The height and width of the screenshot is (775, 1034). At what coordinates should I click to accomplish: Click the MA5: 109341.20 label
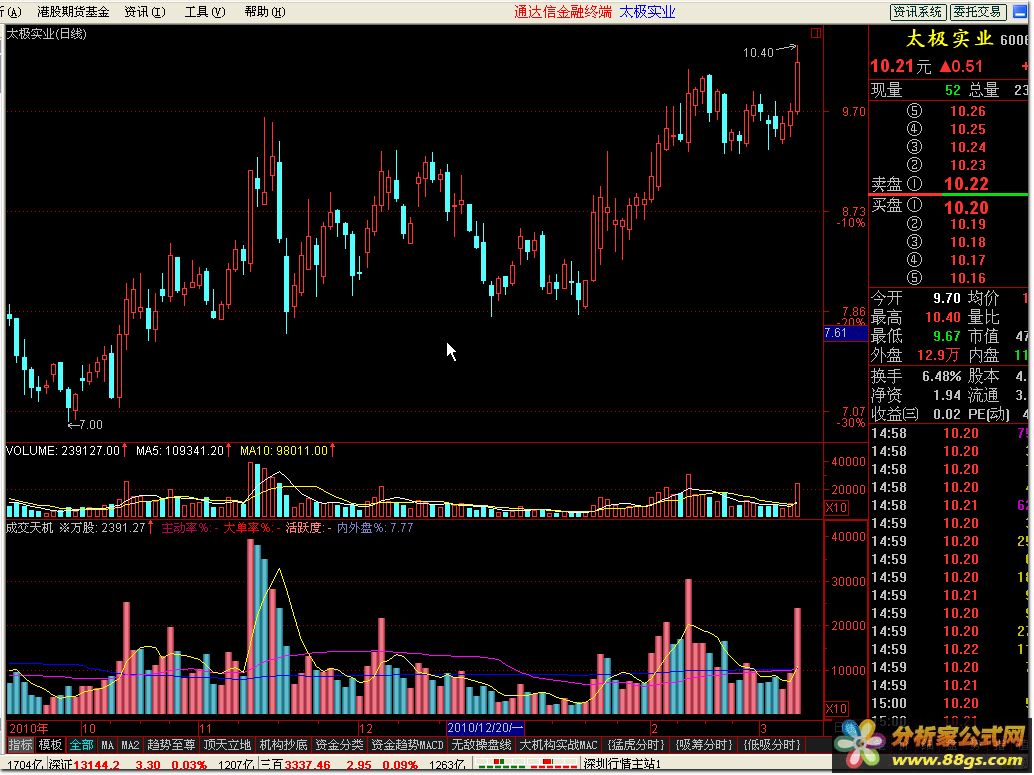coord(180,450)
